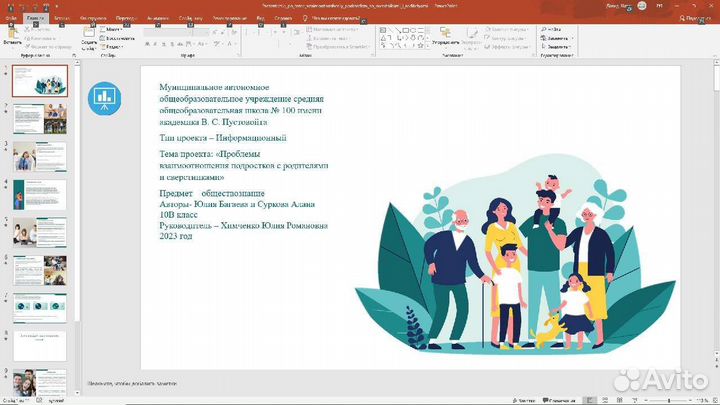Click the blue presentation chart icon on slide
This screenshot has height=405, width=720.
tap(104, 98)
